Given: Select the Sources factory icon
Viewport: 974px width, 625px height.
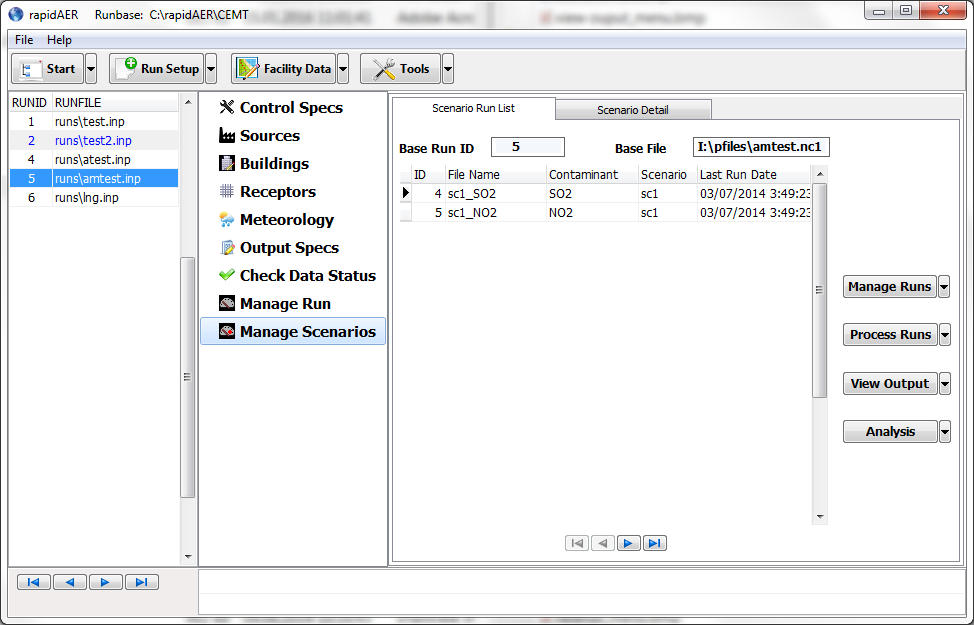Looking at the screenshot, I should (x=226, y=136).
